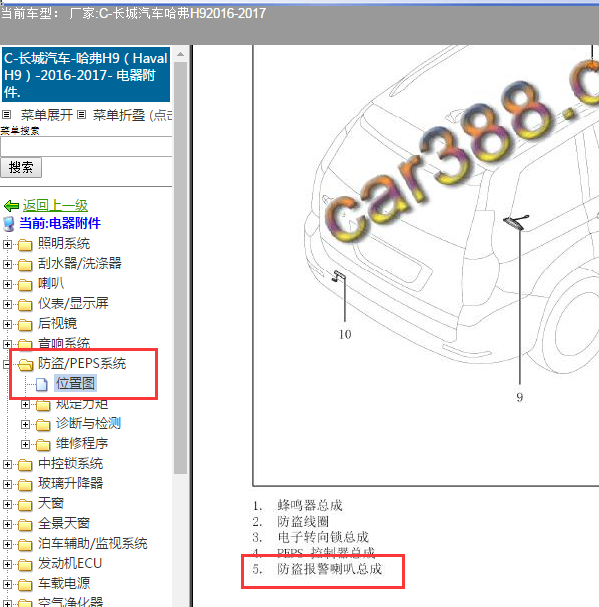Select the 诊断与检测 tree label
The width and height of the screenshot is (599, 607).
[88, 423]
